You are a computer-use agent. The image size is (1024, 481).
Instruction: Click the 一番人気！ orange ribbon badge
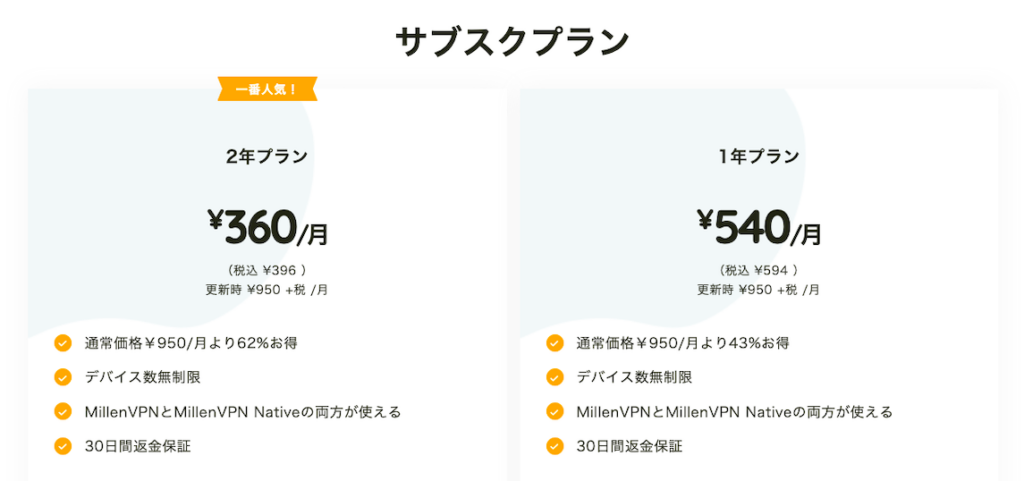[267, 90]
